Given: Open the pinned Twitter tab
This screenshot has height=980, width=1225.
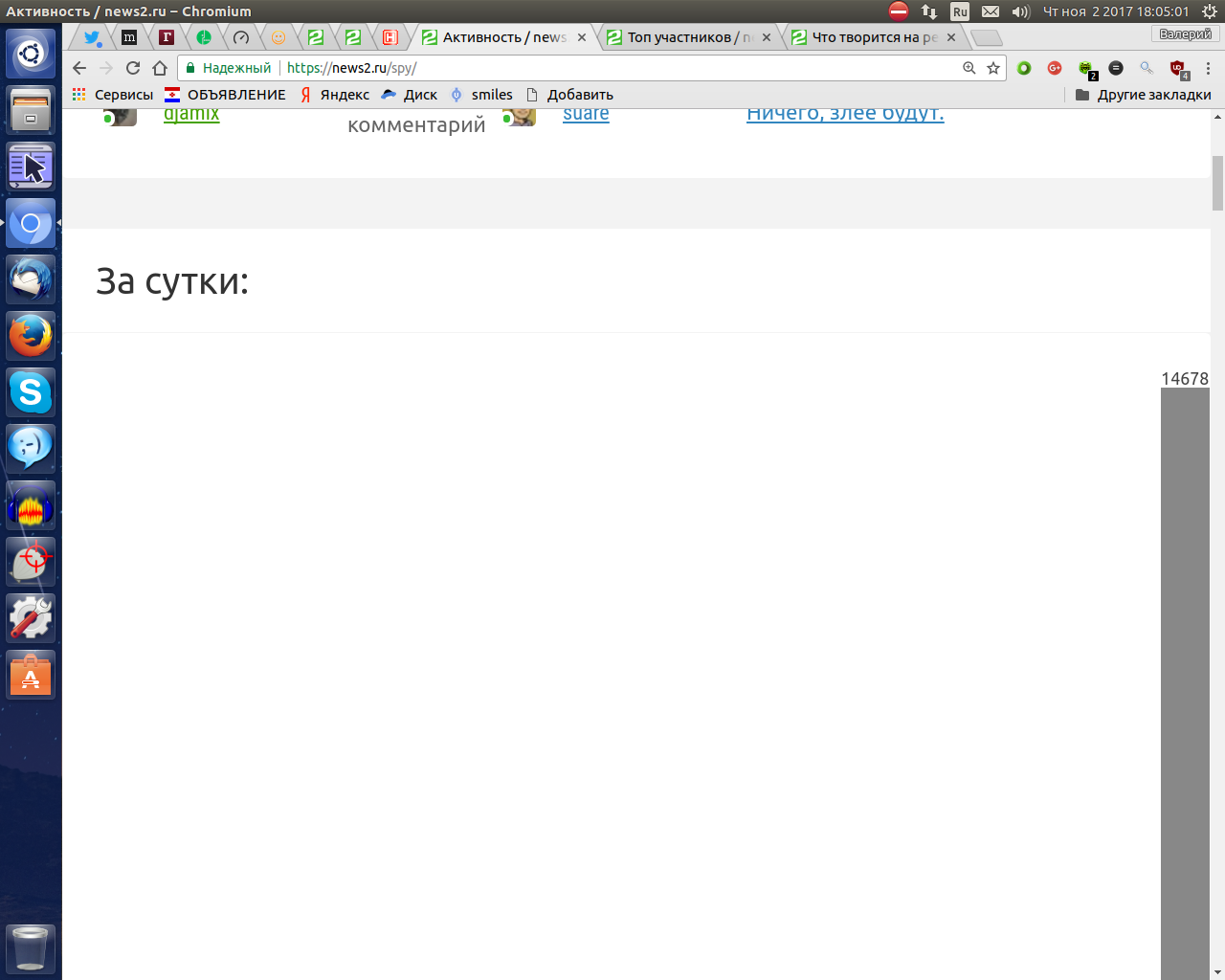Looking at the screenshot, I should click(92, 37).
